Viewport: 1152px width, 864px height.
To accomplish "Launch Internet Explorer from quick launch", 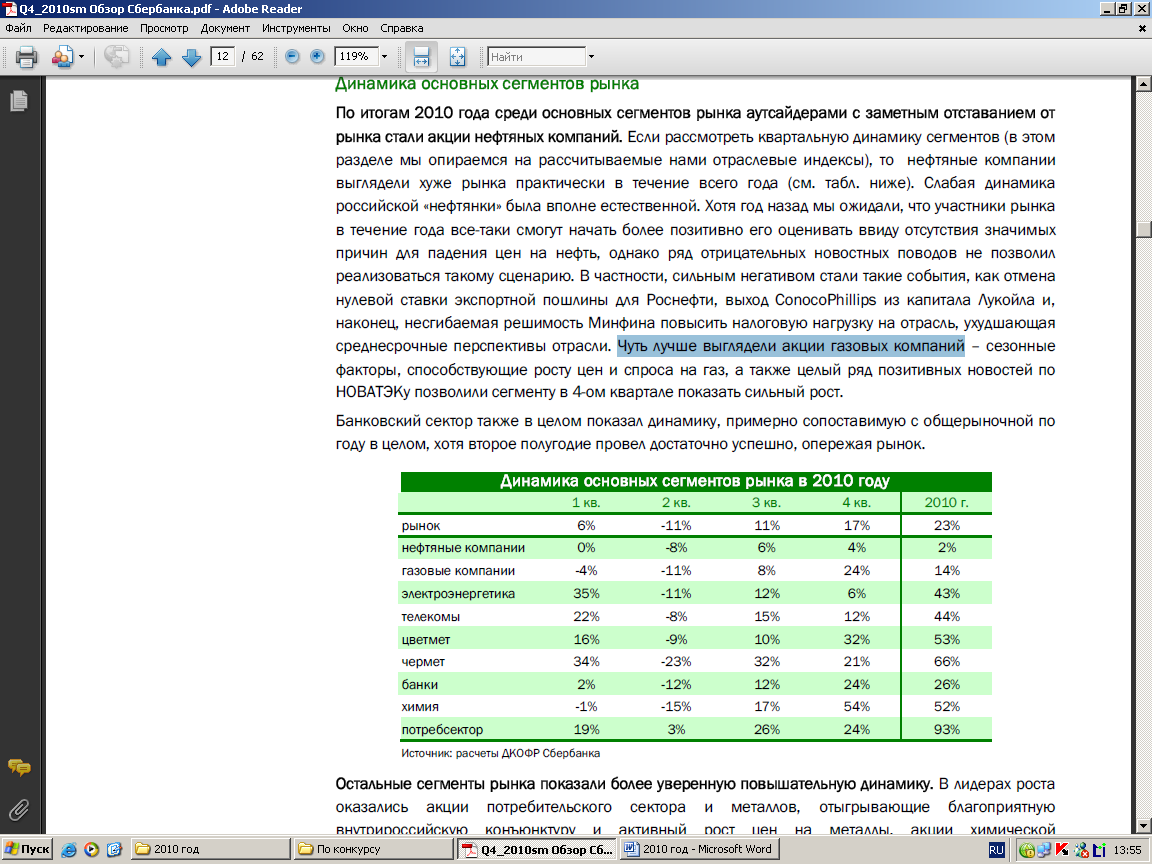I will (69, 850).
